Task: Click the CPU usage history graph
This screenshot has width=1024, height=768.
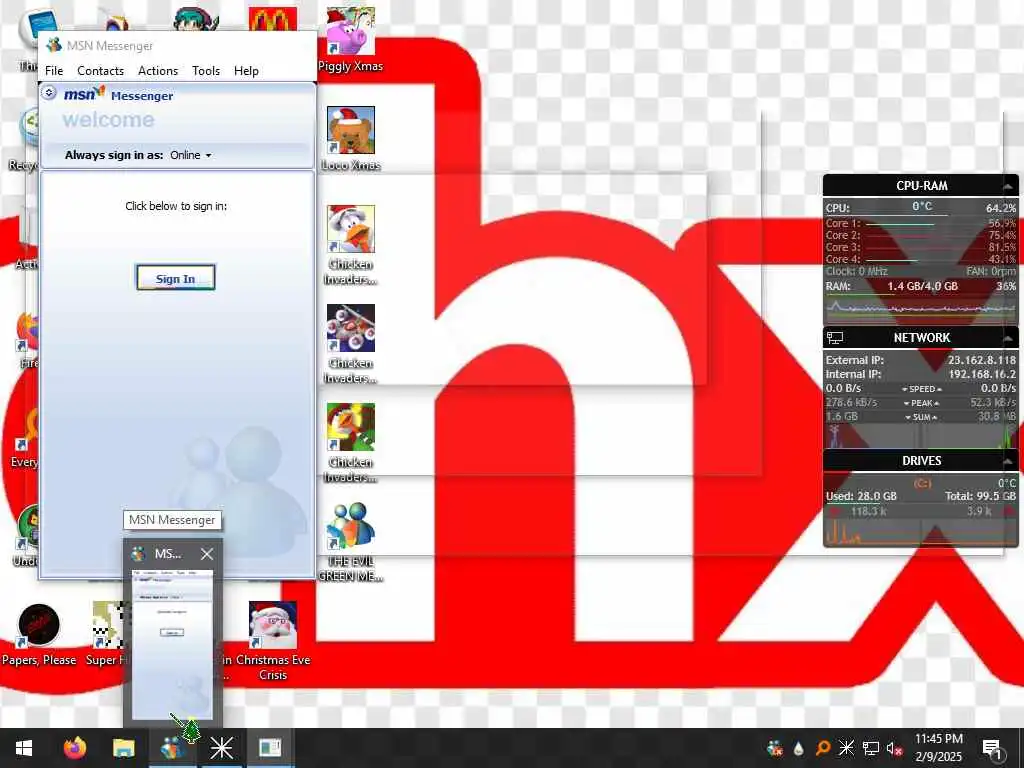Action: point(921,308)
